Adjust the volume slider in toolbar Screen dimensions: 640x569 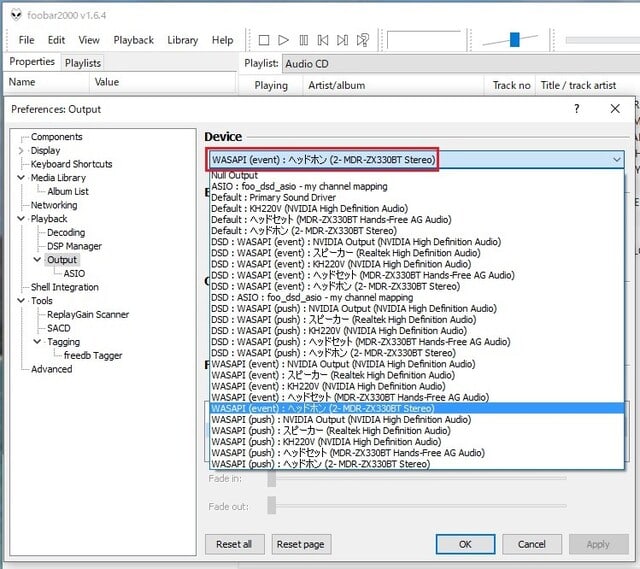coord(515,40)
